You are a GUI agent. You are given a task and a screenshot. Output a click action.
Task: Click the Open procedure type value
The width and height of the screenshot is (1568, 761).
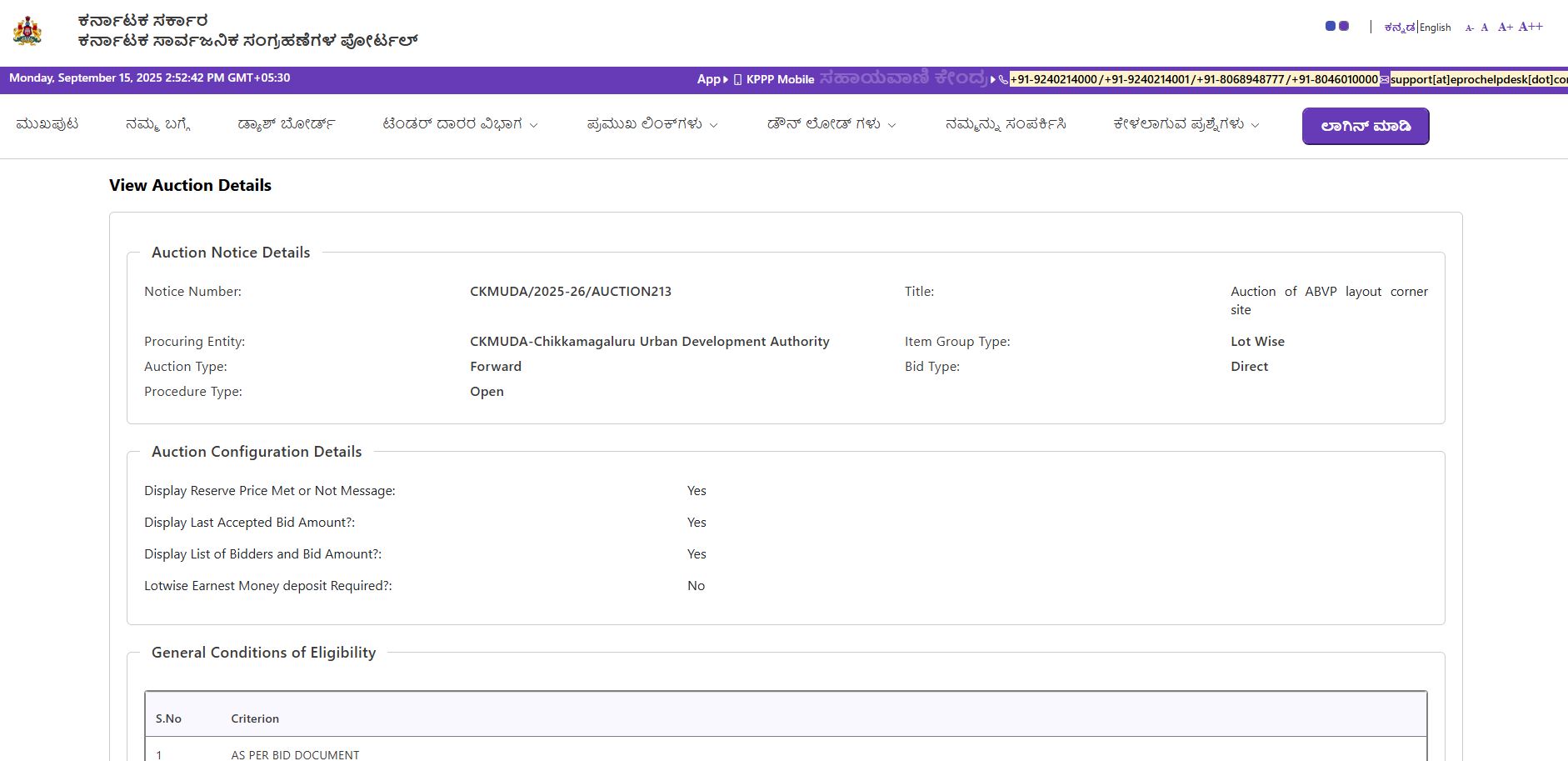tap(487, 392)
